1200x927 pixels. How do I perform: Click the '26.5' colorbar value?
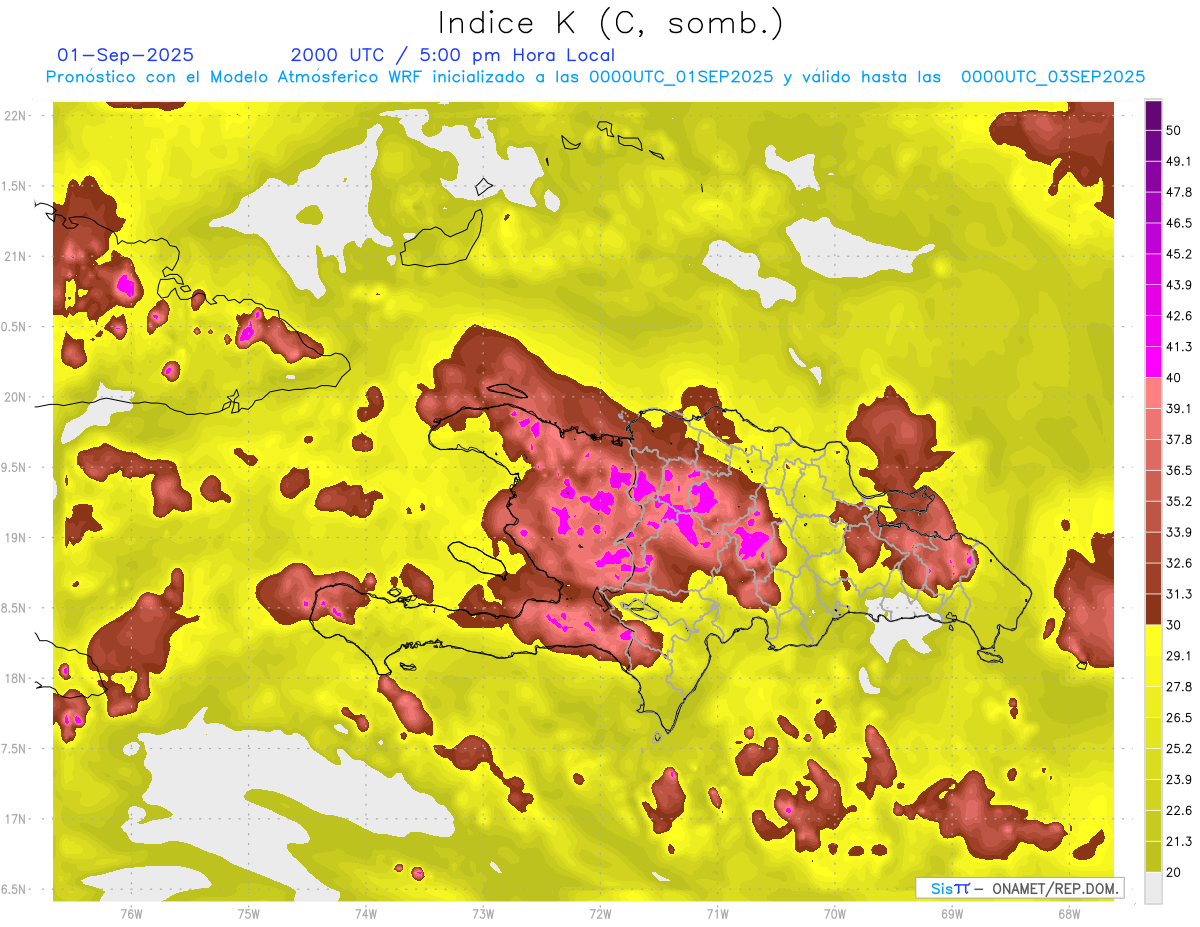[1179, 718]
